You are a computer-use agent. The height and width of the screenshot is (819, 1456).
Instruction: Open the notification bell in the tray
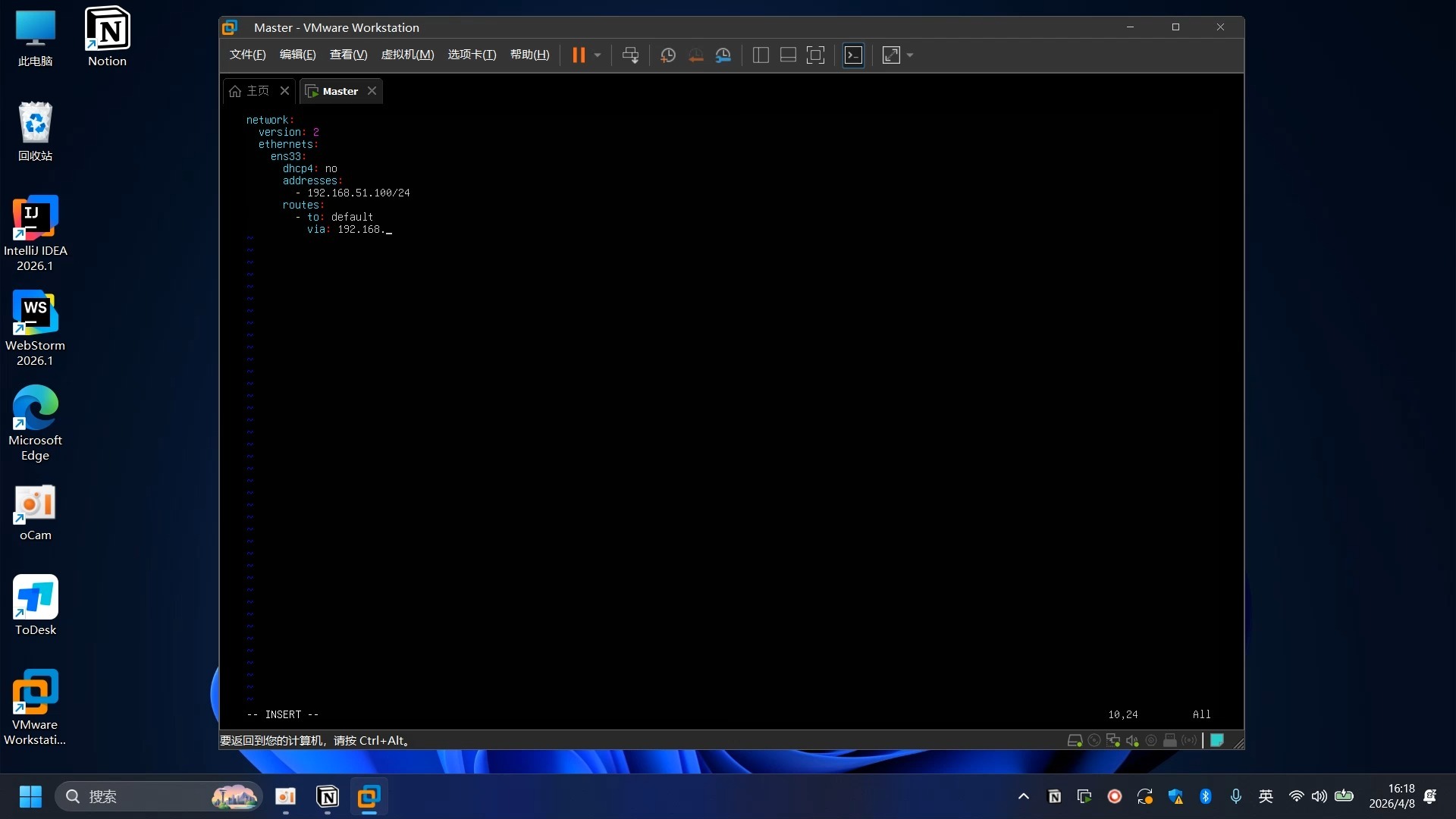[x=1430, y=796]
